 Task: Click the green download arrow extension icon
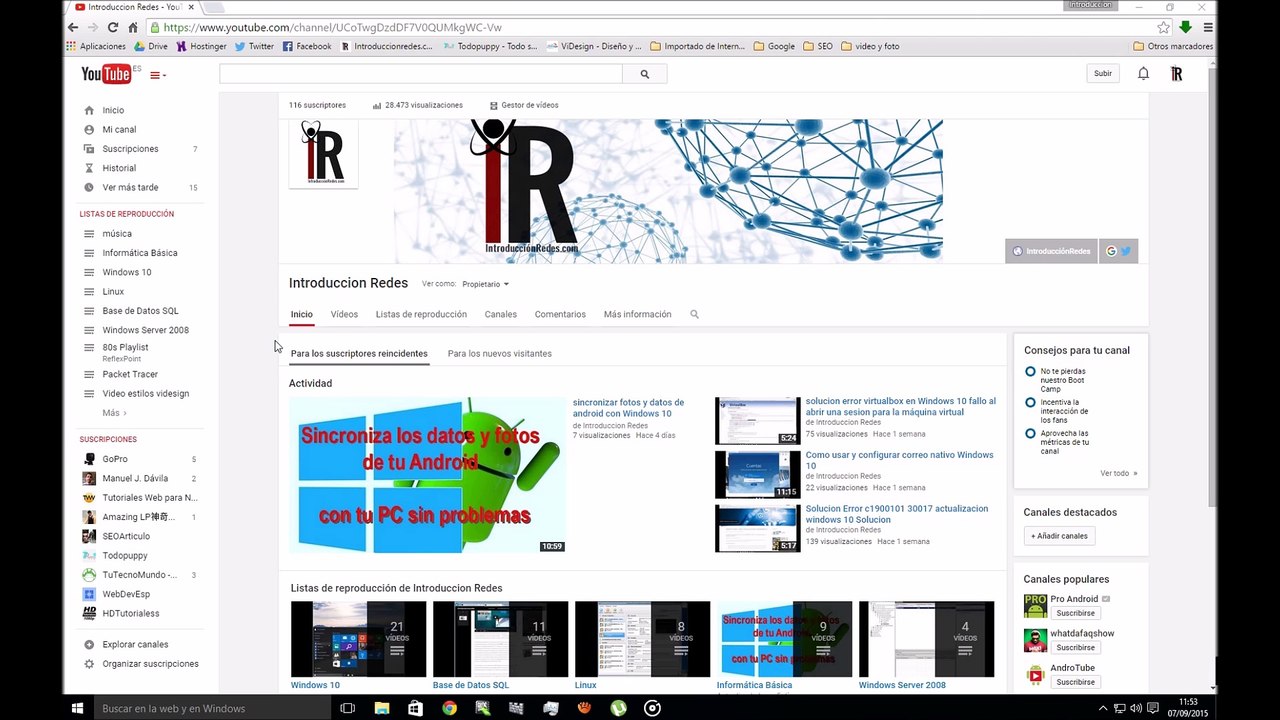pos(1186,28)
